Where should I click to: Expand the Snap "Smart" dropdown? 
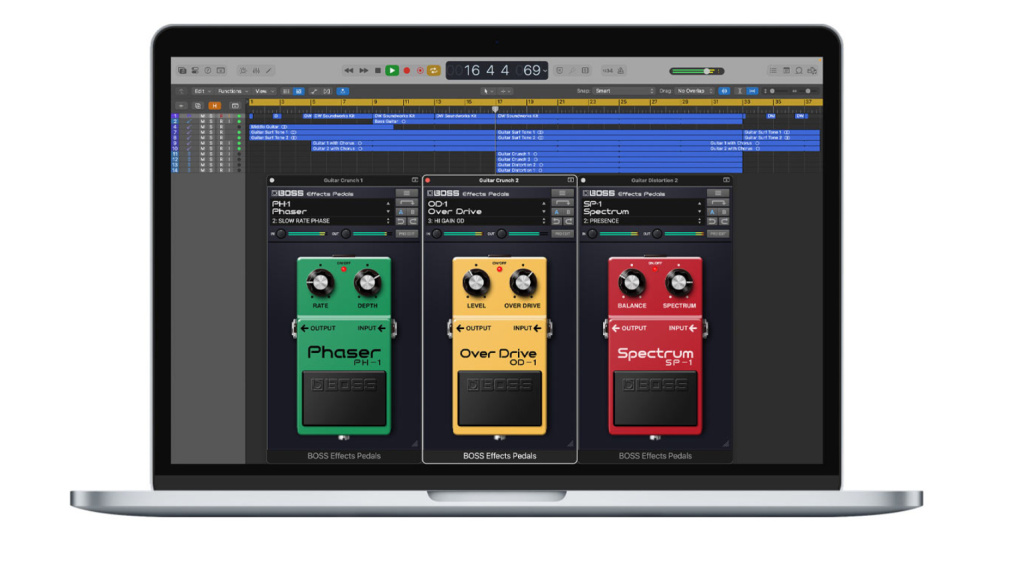(622, 91)
